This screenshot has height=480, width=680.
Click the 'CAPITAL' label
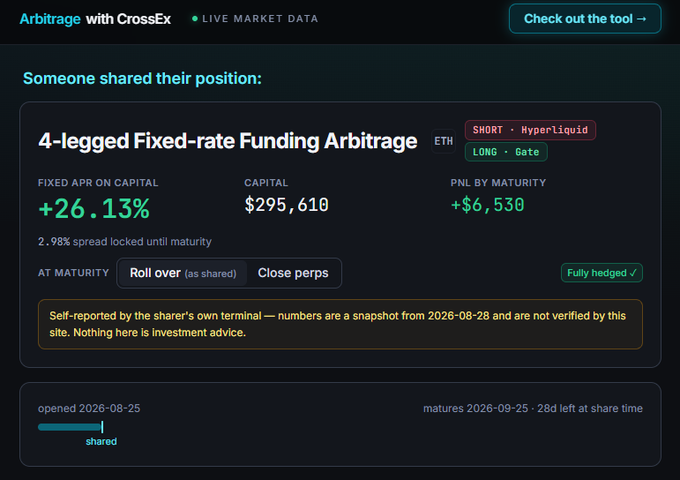point(266,183)
